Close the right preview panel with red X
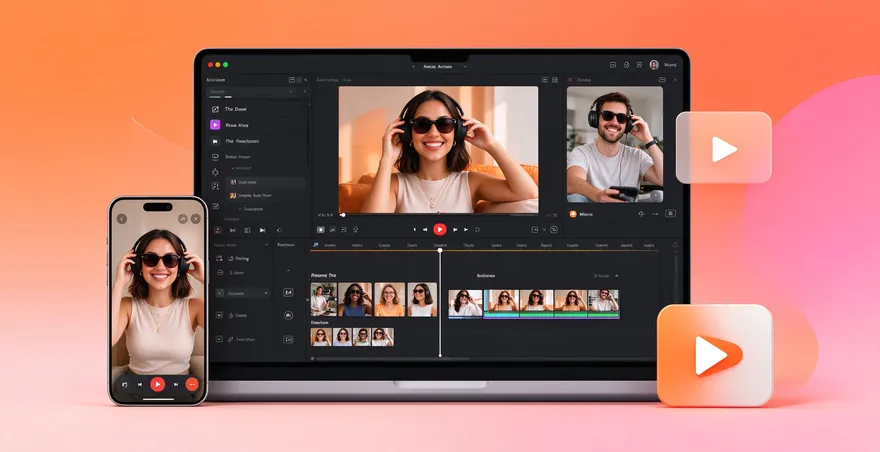880x452 pixels. click(570, 80)
